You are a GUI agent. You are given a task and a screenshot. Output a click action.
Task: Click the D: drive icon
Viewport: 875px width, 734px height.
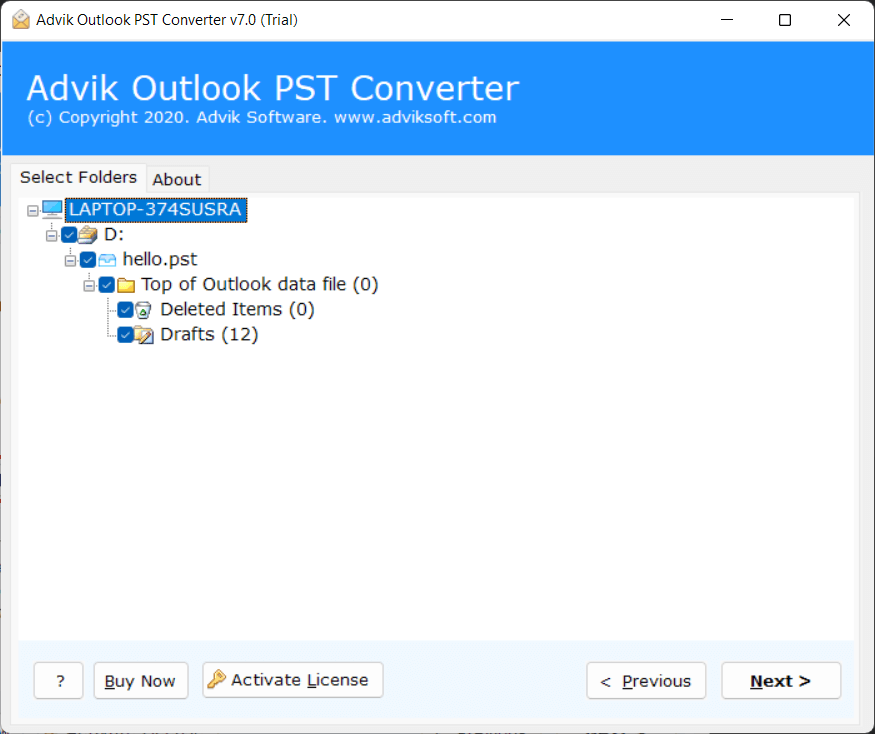[88, 235]
